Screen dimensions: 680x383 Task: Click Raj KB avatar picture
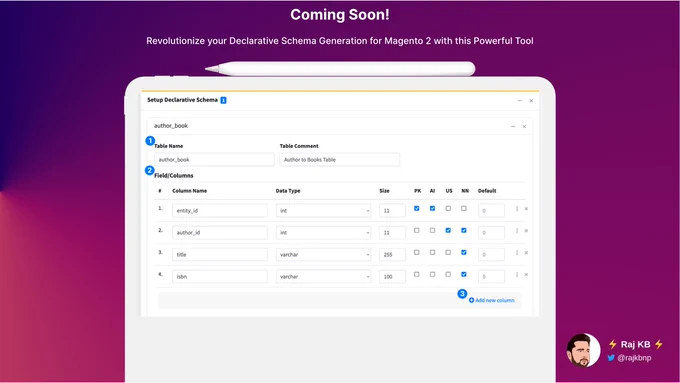click(583, 350)
